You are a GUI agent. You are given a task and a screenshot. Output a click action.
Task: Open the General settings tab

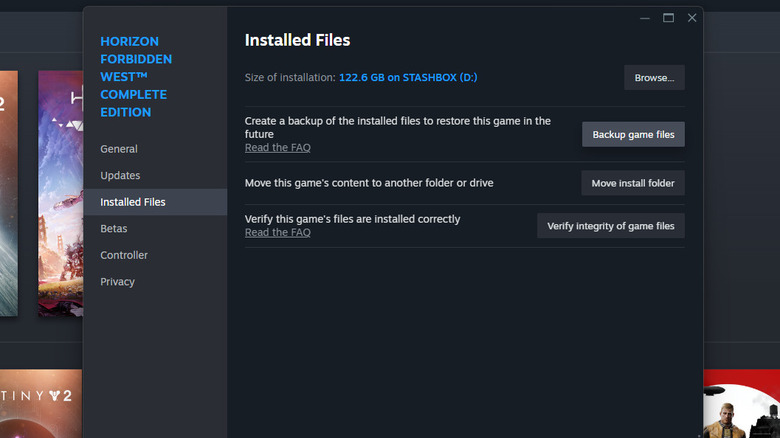[x=119, y=149]
